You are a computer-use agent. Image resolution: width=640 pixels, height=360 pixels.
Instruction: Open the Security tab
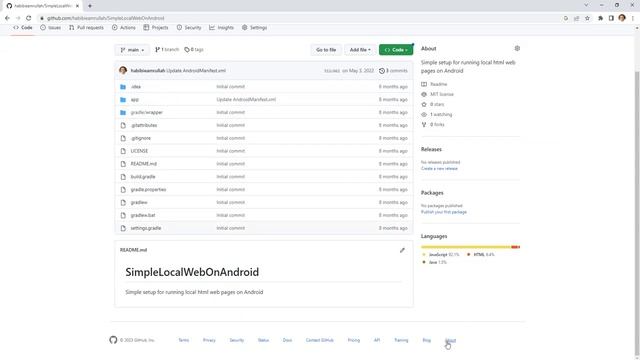tap(189, 28)
